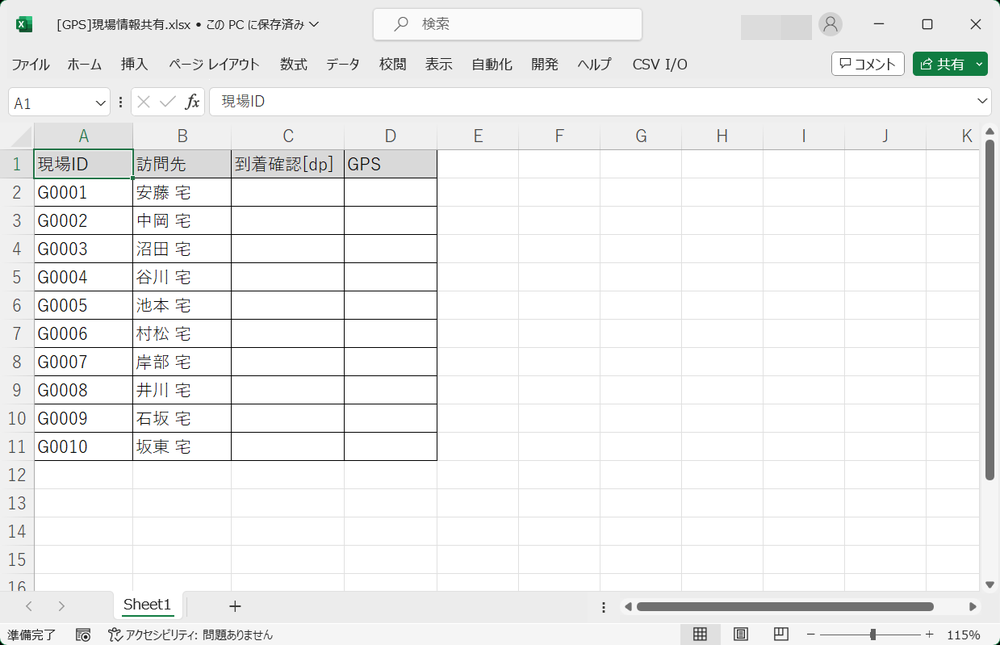
Task: Click the コメント button
Action: point(867,64)
